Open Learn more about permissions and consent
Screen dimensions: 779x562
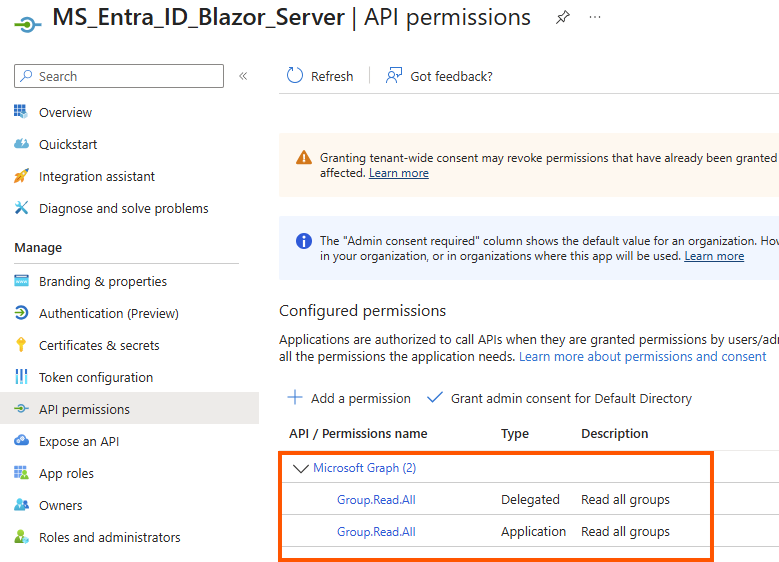click(642, 357)
